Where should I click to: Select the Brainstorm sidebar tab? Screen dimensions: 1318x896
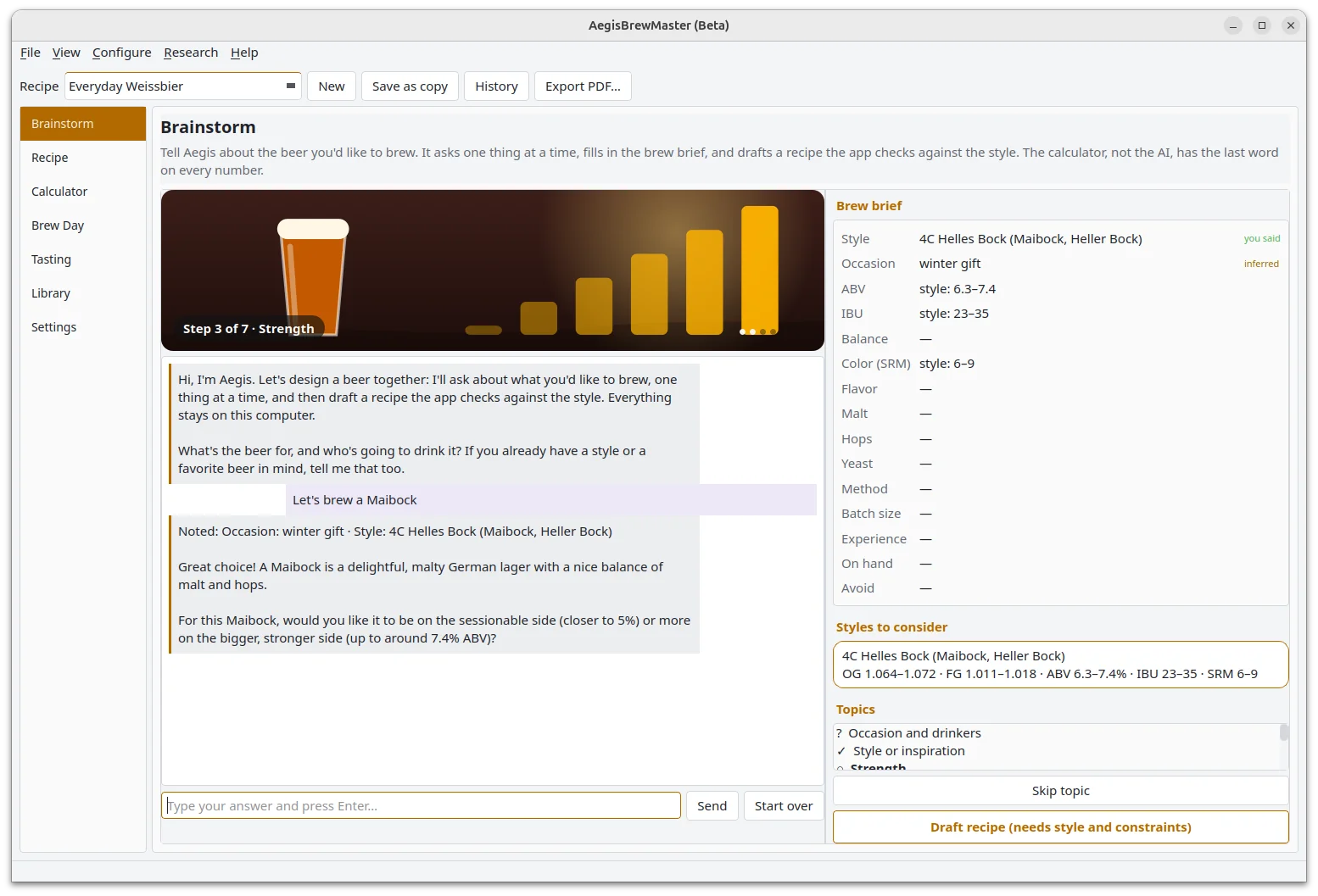[x=83, y=124]
